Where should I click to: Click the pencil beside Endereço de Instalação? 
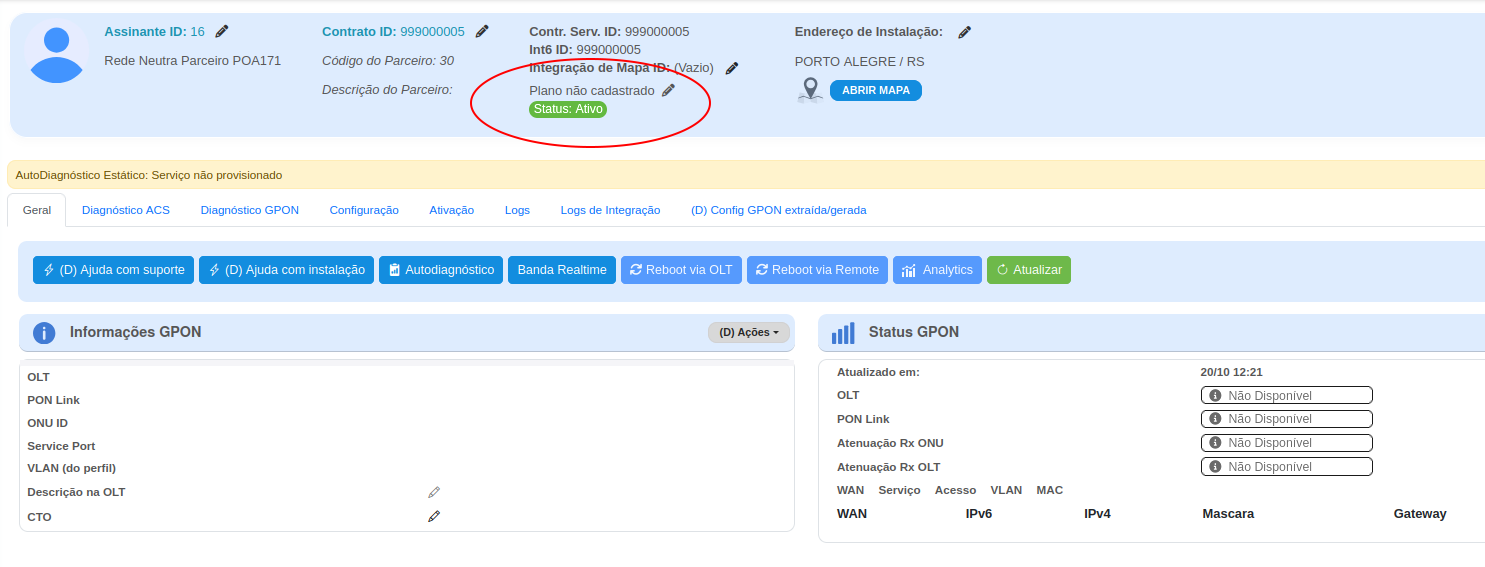pyautogui.click(x=964, y=32)
